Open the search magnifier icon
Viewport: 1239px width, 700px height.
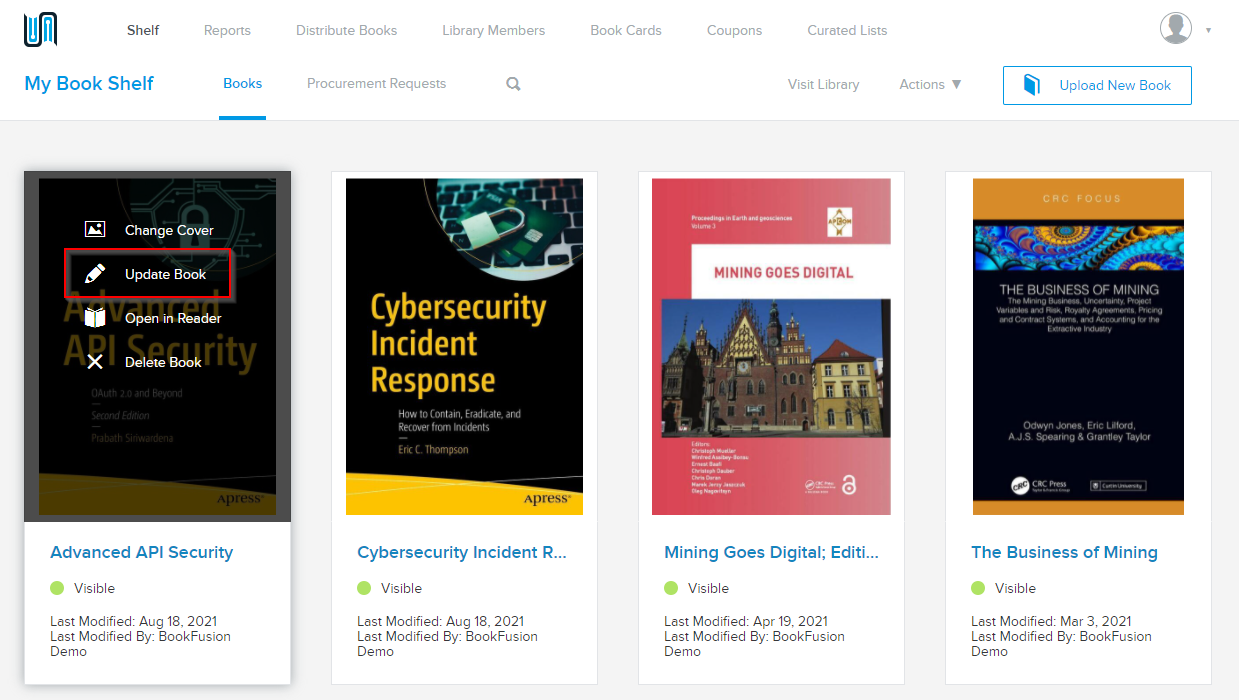pos(513,84)
